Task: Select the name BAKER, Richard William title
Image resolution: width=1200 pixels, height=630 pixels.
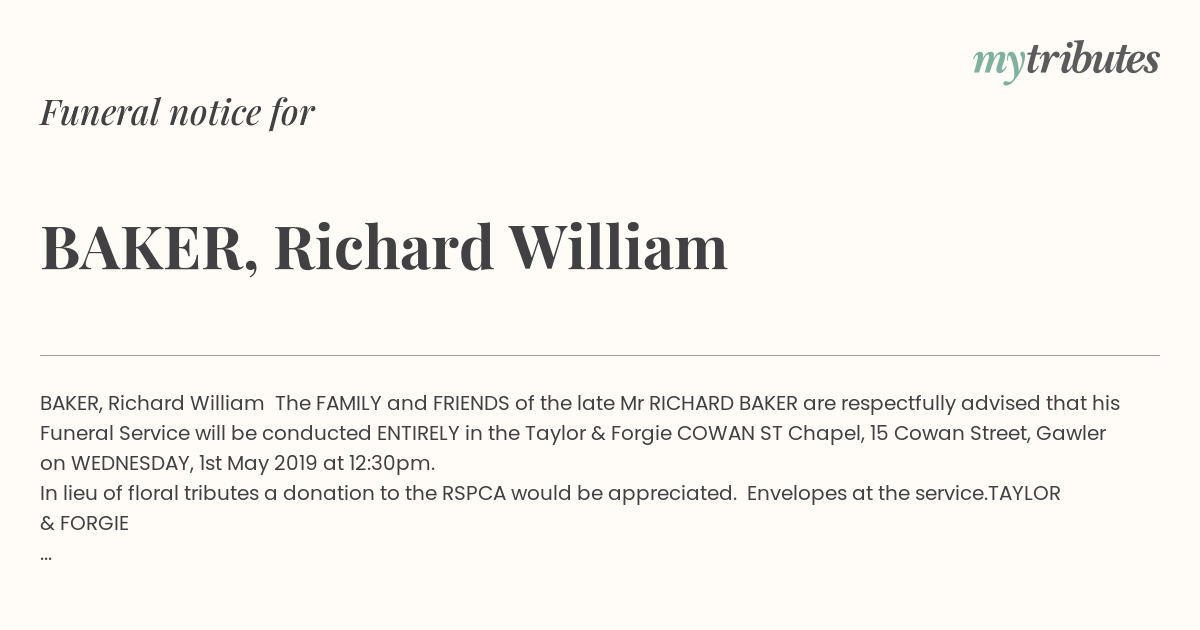Action: click(x=384, y=247)
